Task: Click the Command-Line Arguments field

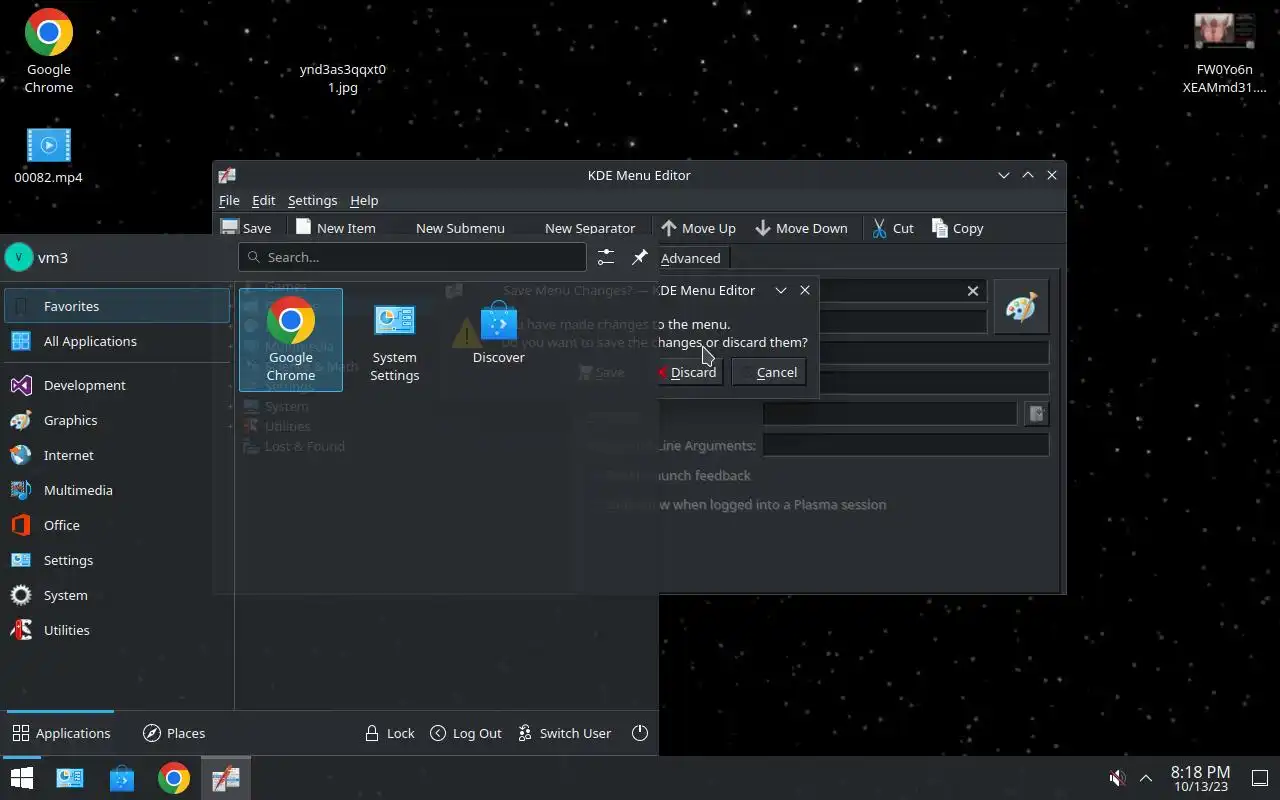Action: tap(906, 445)
